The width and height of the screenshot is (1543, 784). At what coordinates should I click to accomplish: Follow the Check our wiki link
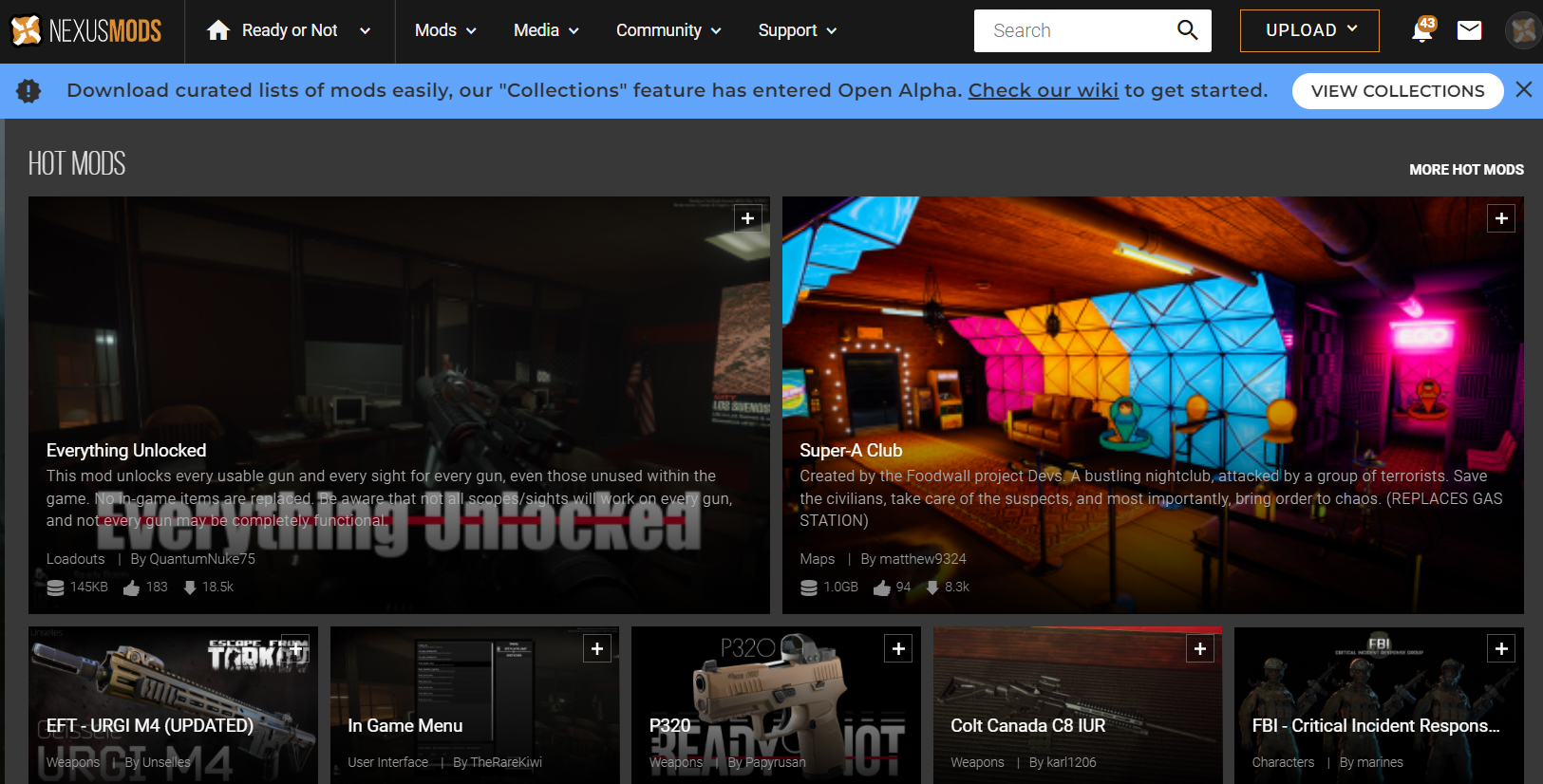pyautogui.click(x=1043, y=90)
